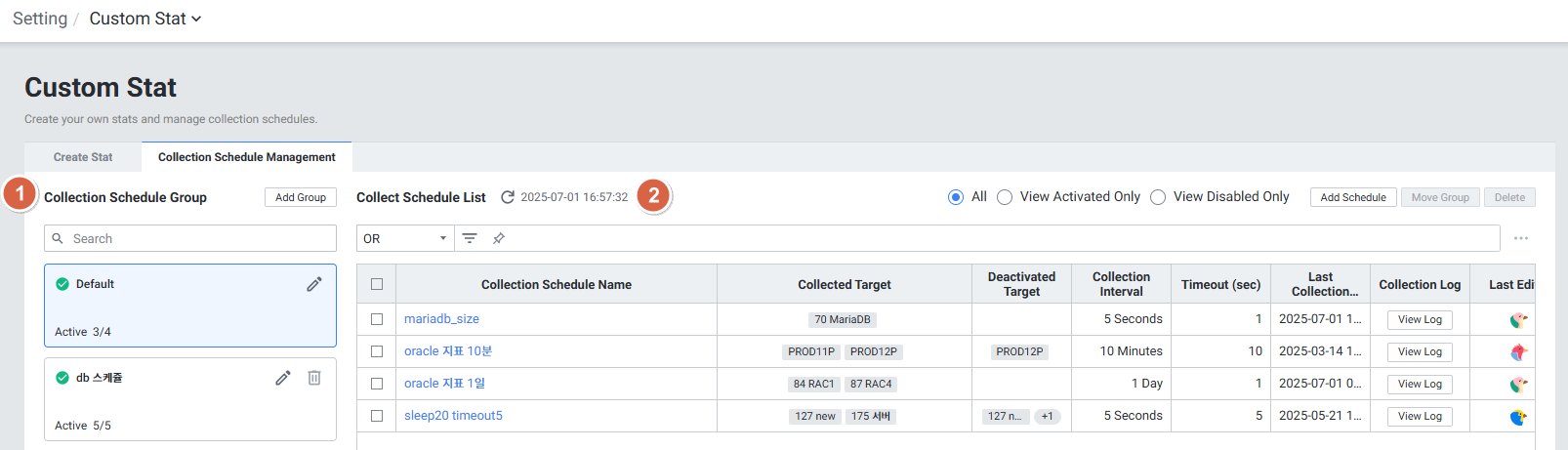Screen dimensions: 1568x450
Task: Open the three-dot more options menu
Action: coord(1520,238)
